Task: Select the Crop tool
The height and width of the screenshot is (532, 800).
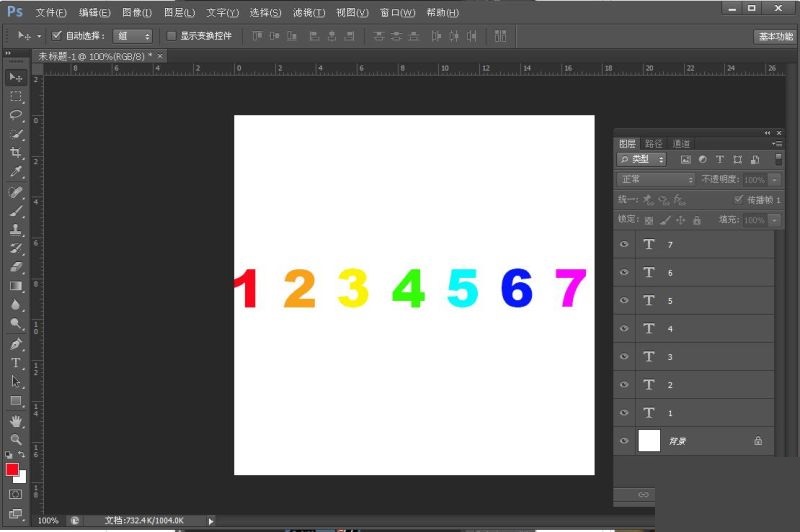Action: (x=16, y=153)
